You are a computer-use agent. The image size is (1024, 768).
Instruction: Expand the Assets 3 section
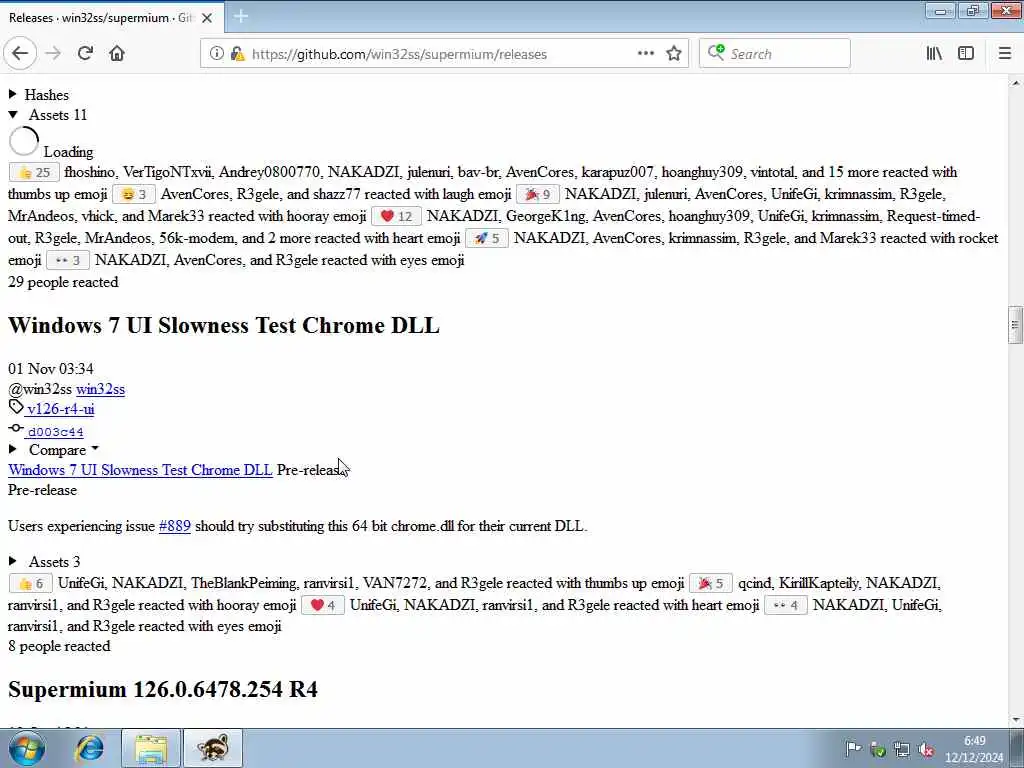point(44,562)
